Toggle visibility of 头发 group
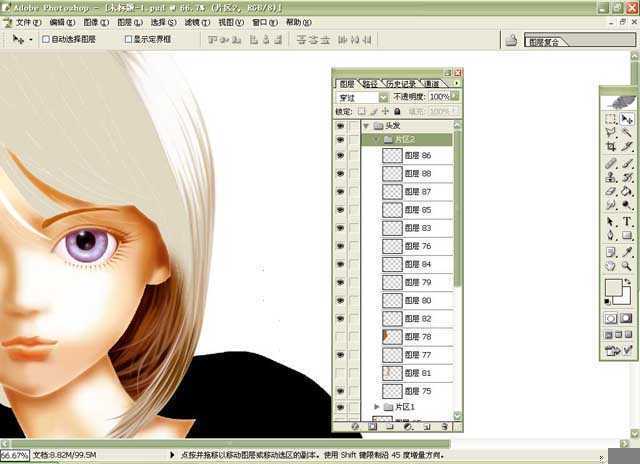 pos(340,126)
